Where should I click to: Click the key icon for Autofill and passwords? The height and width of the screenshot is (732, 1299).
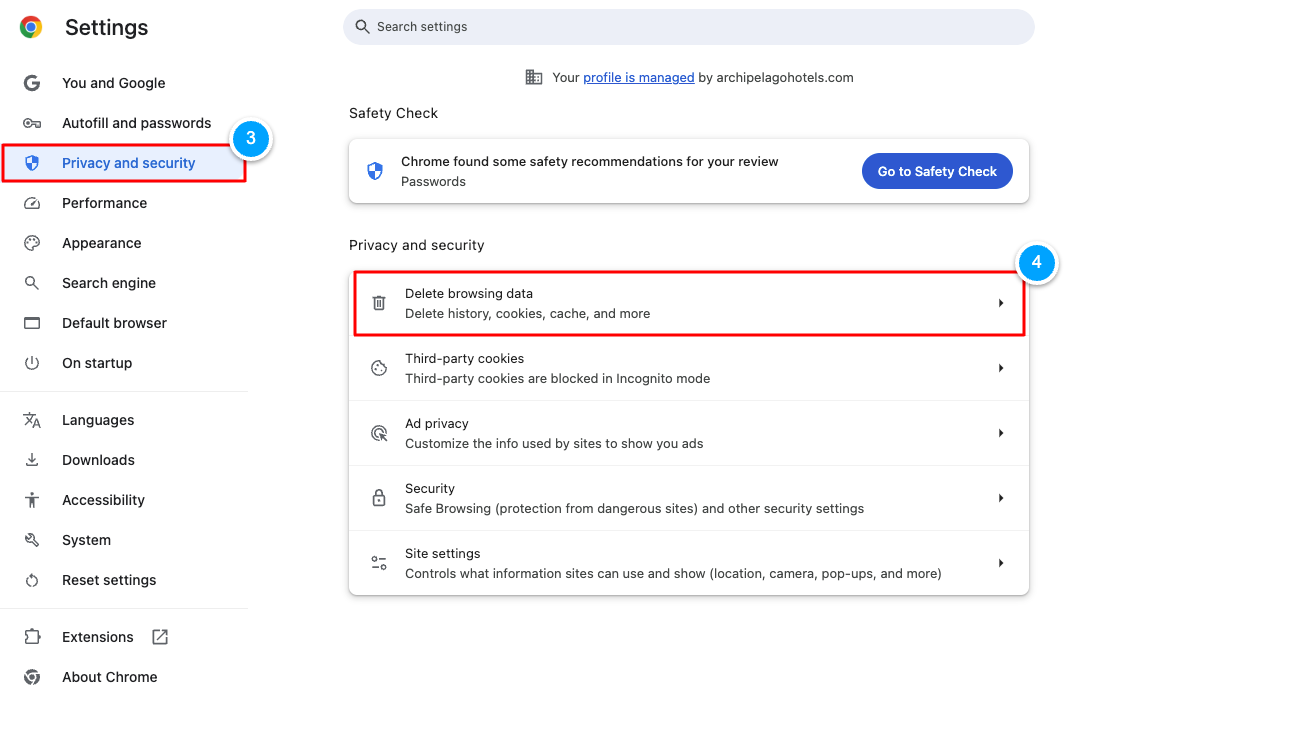pos(32,123)
